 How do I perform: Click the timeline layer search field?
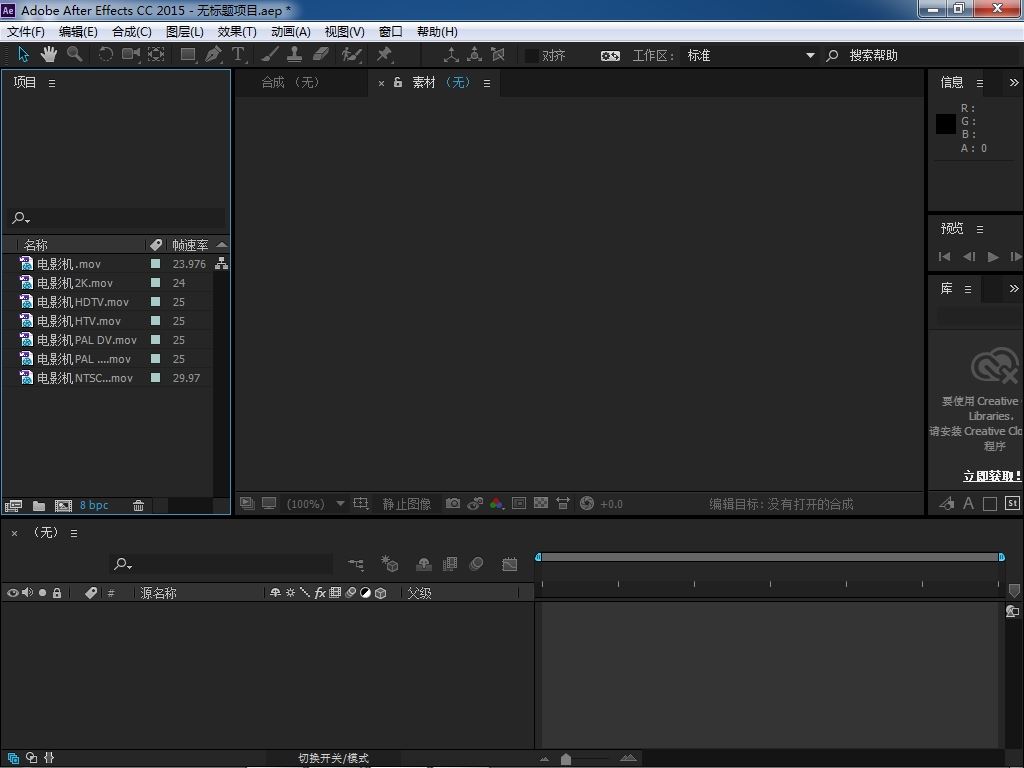coord(221,564)
